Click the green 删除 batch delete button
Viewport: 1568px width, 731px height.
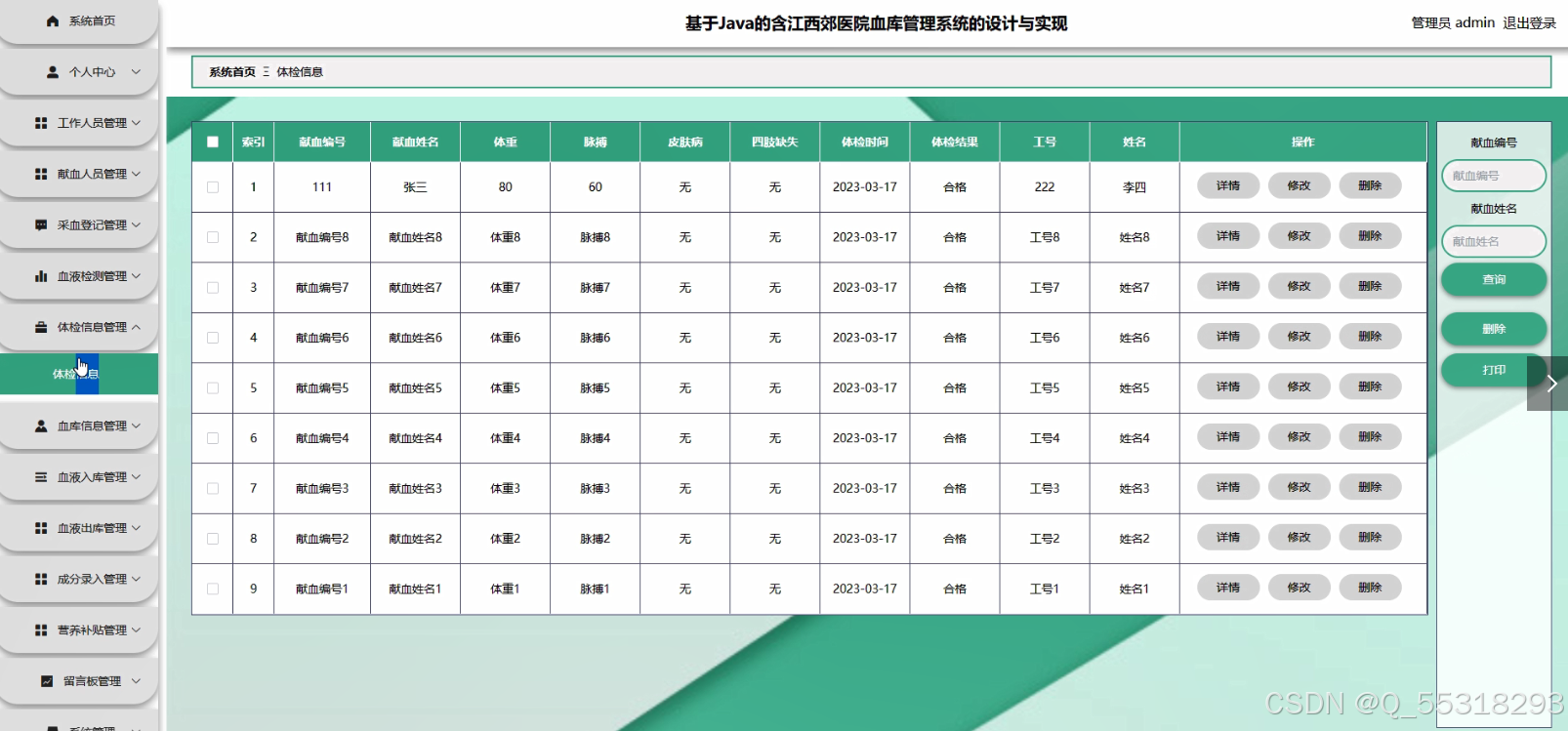(1494, 329)
